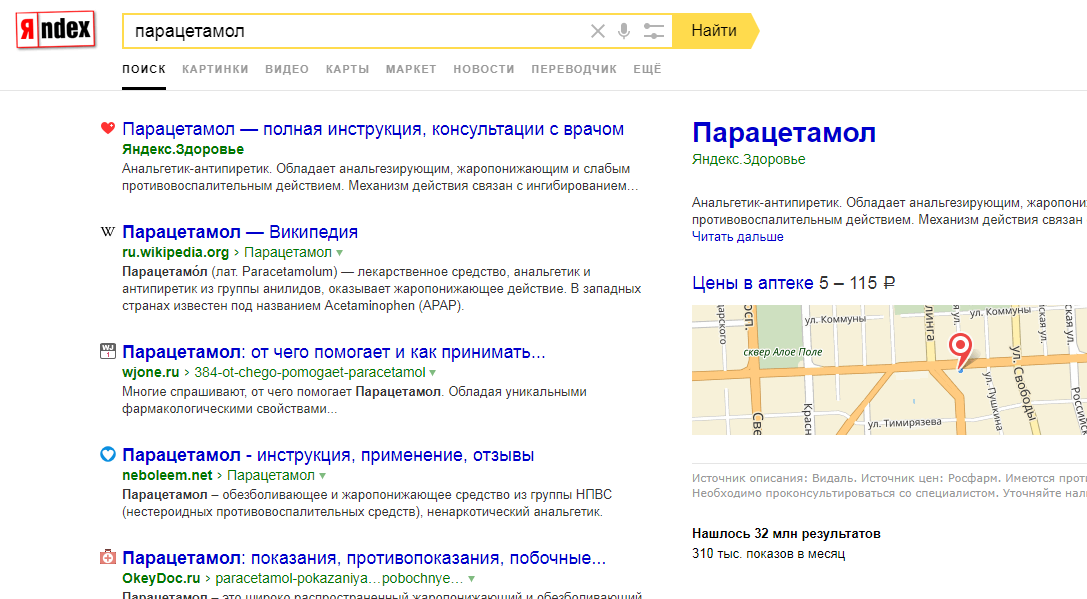Click the OkeyDoc medical kit favicon
This screenshot has height=599, width=1087.
(x=108, y=558)
